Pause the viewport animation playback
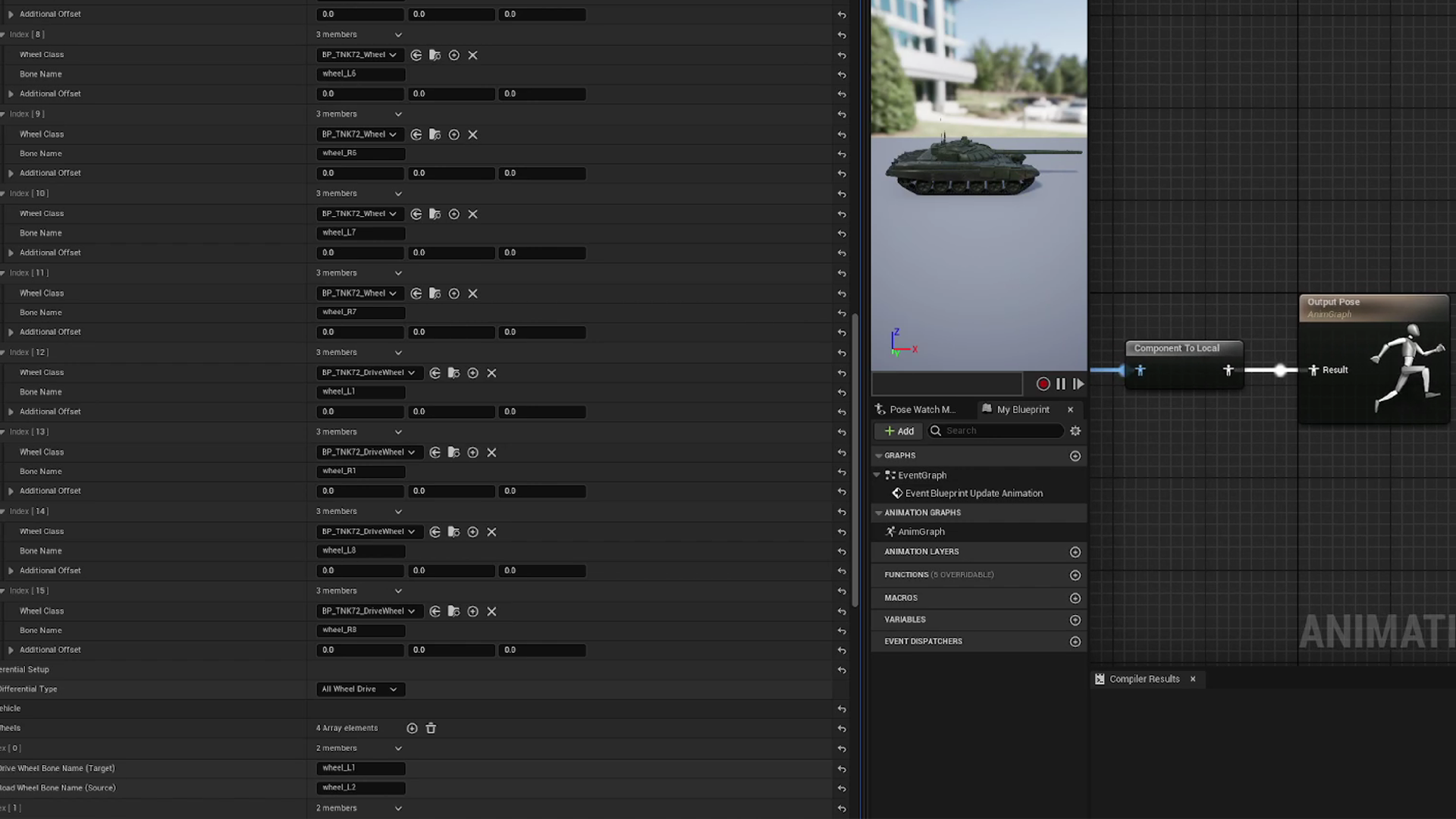 click(x=1061, y=384)
